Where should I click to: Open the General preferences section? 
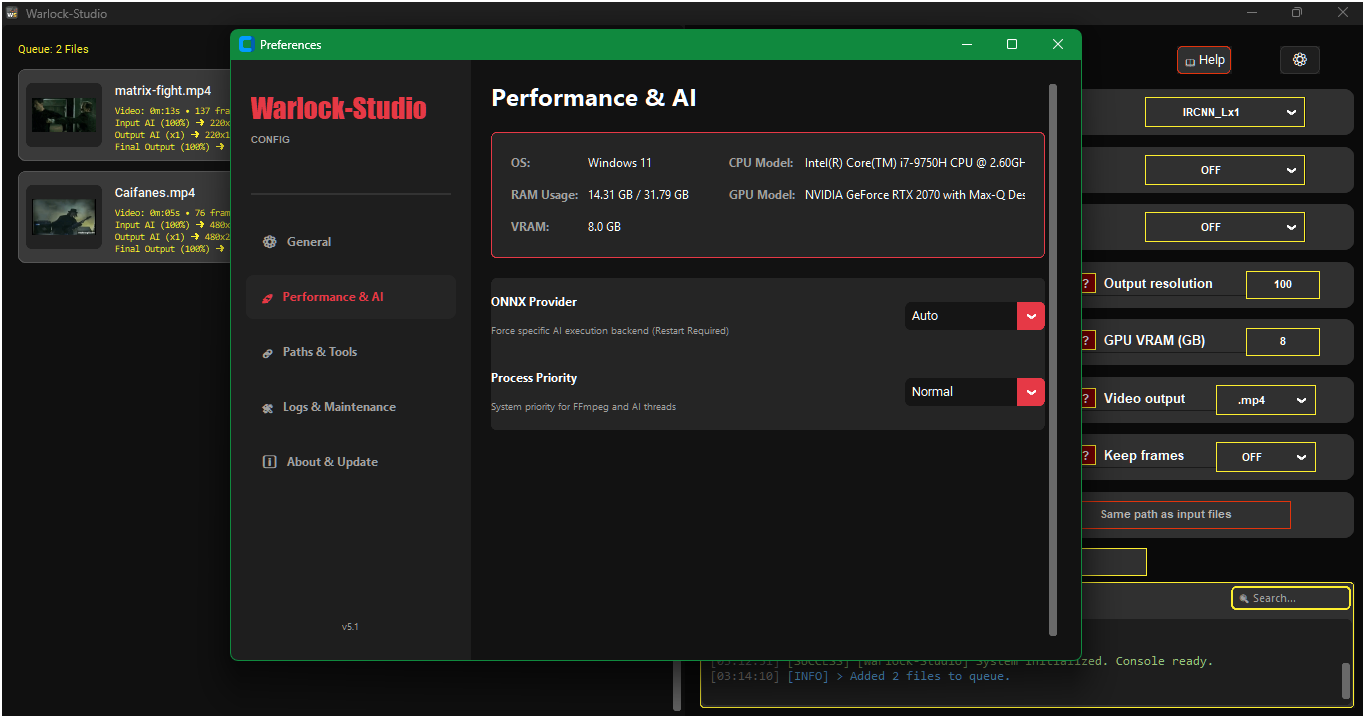tap(350, 242)
